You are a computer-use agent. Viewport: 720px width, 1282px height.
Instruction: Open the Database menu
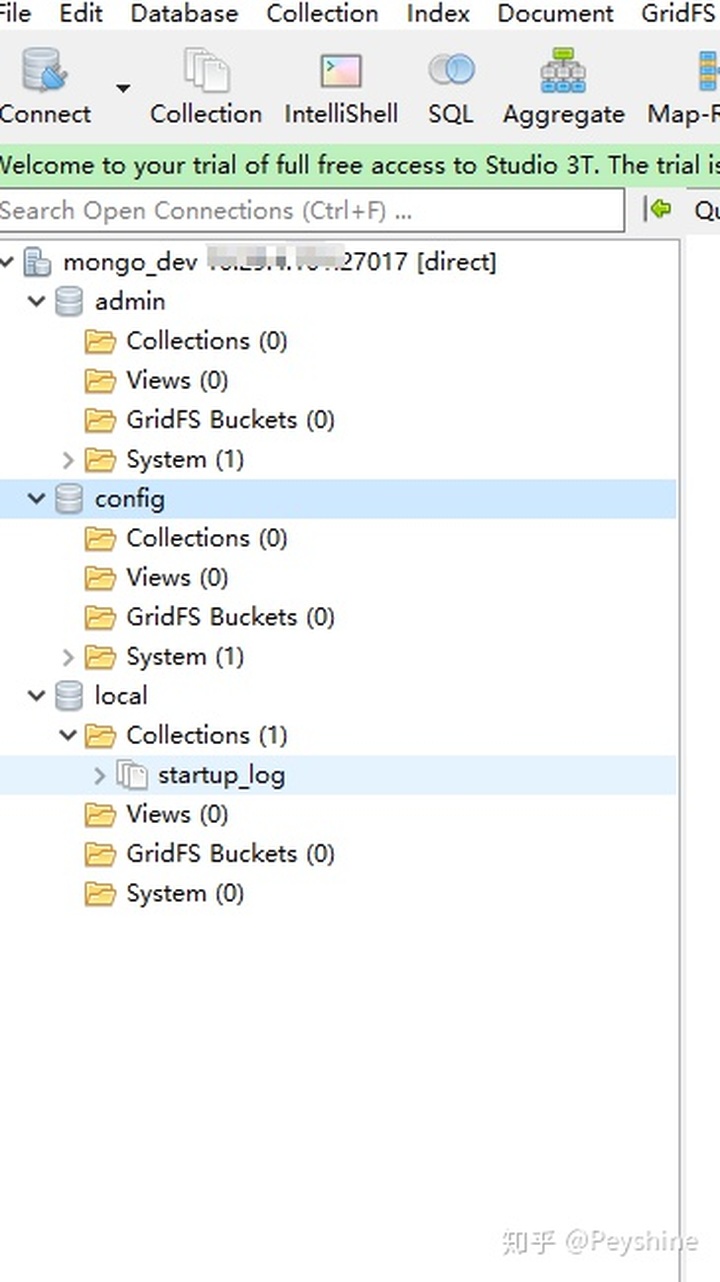pos(184,14)
